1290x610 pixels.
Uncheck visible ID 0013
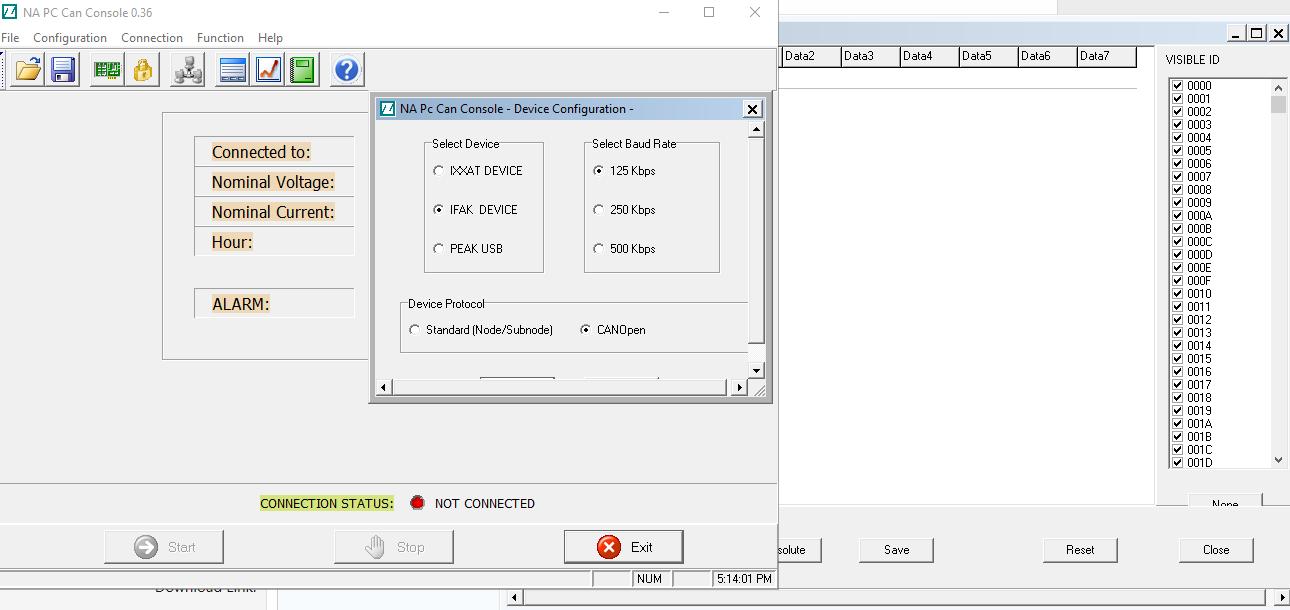click(1178, 333)
